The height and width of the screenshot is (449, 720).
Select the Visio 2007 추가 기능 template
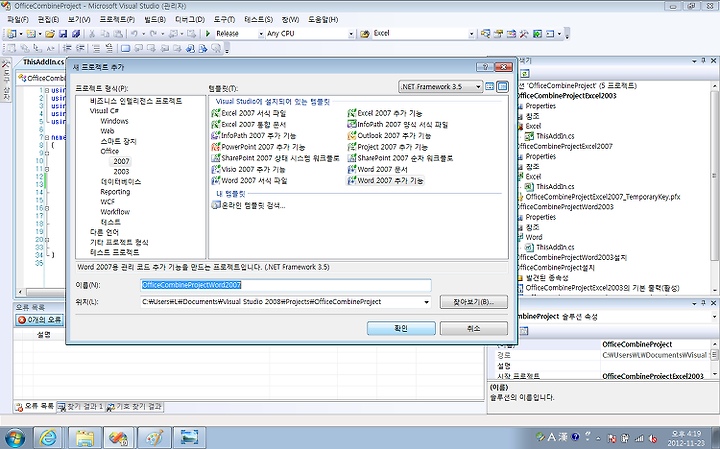[248, 169]
